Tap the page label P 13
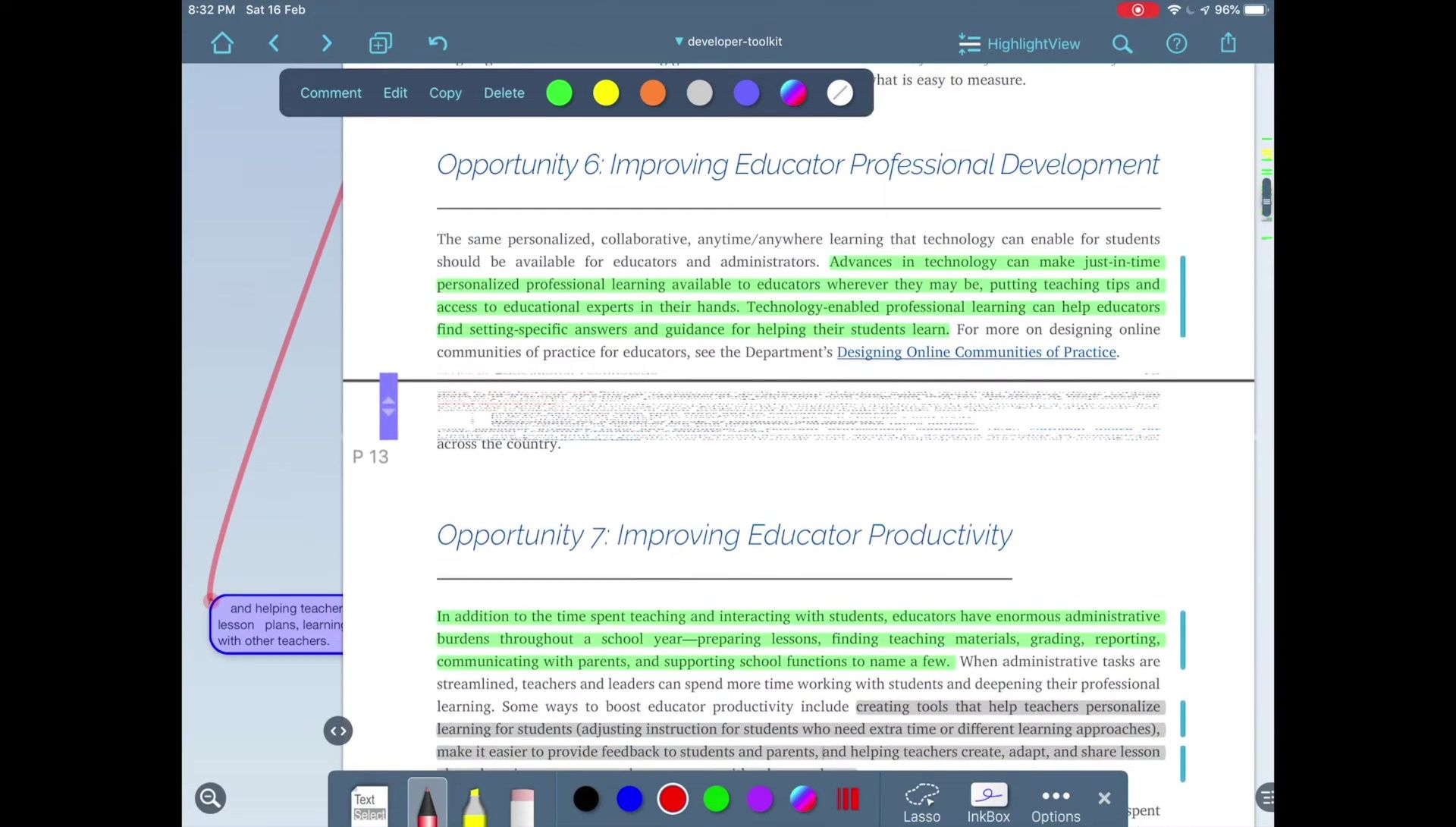This screenshot has width=1456, height=827. [370, 457]
